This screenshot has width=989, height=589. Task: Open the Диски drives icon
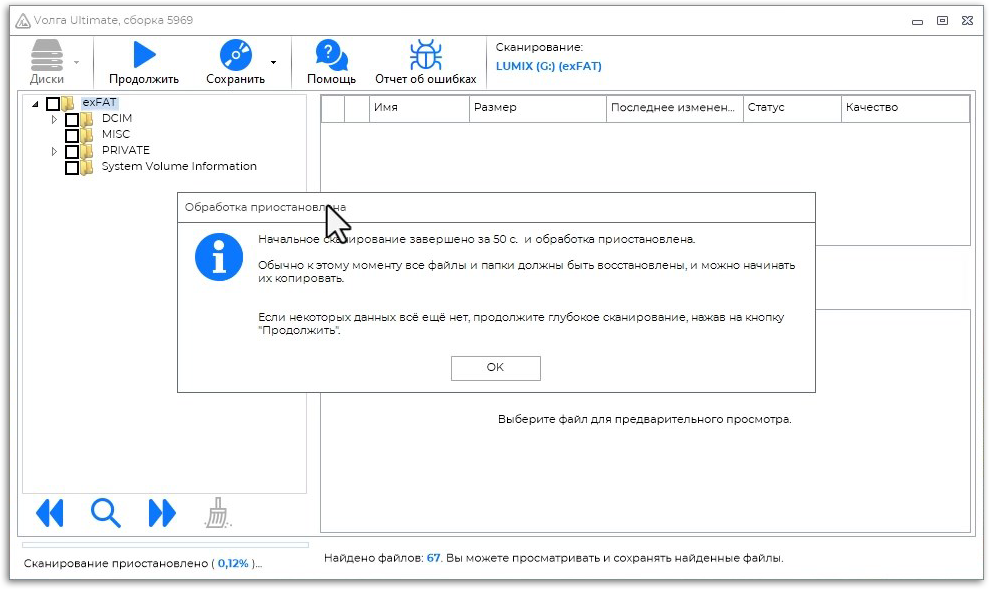[x=47, y=55]
